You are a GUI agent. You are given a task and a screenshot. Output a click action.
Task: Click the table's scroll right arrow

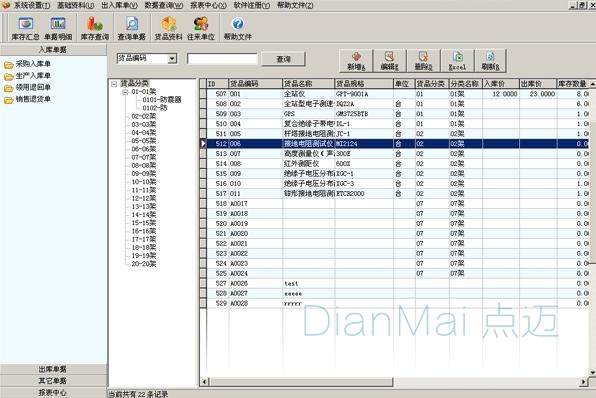coord(583,382)
